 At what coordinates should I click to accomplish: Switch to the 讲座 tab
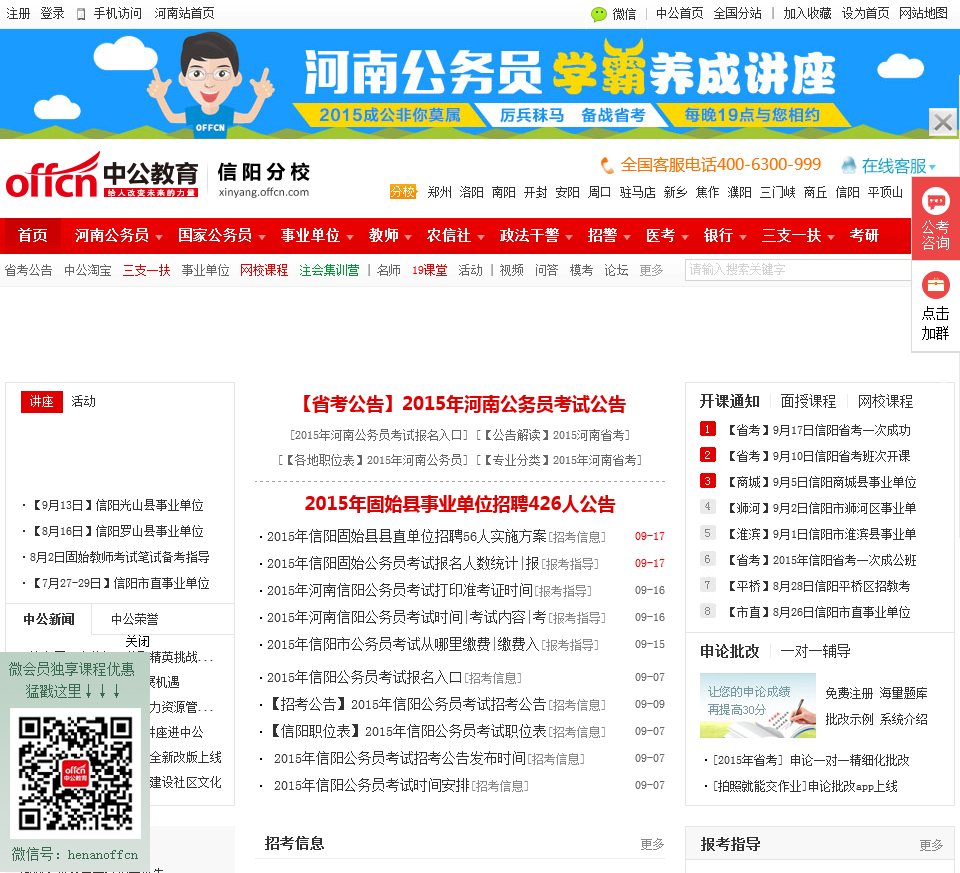[42, 402]
